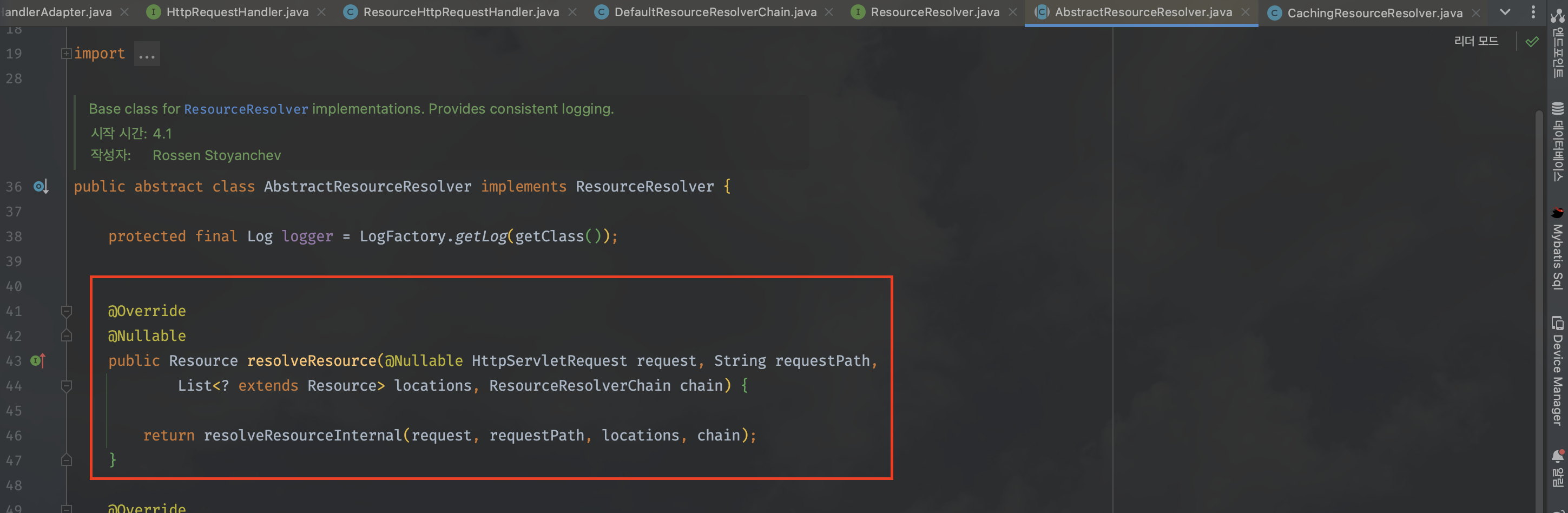Collapse the fold marker at line 42

pos(67,336)
